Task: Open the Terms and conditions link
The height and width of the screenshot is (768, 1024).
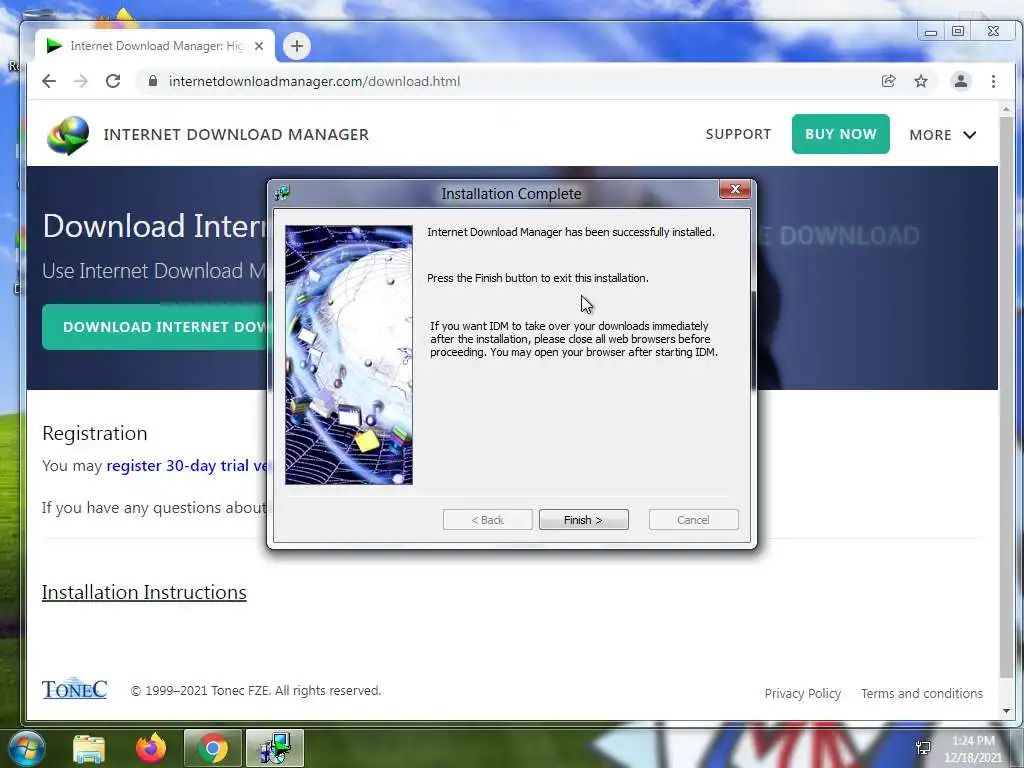Action: tap(921, 694)
